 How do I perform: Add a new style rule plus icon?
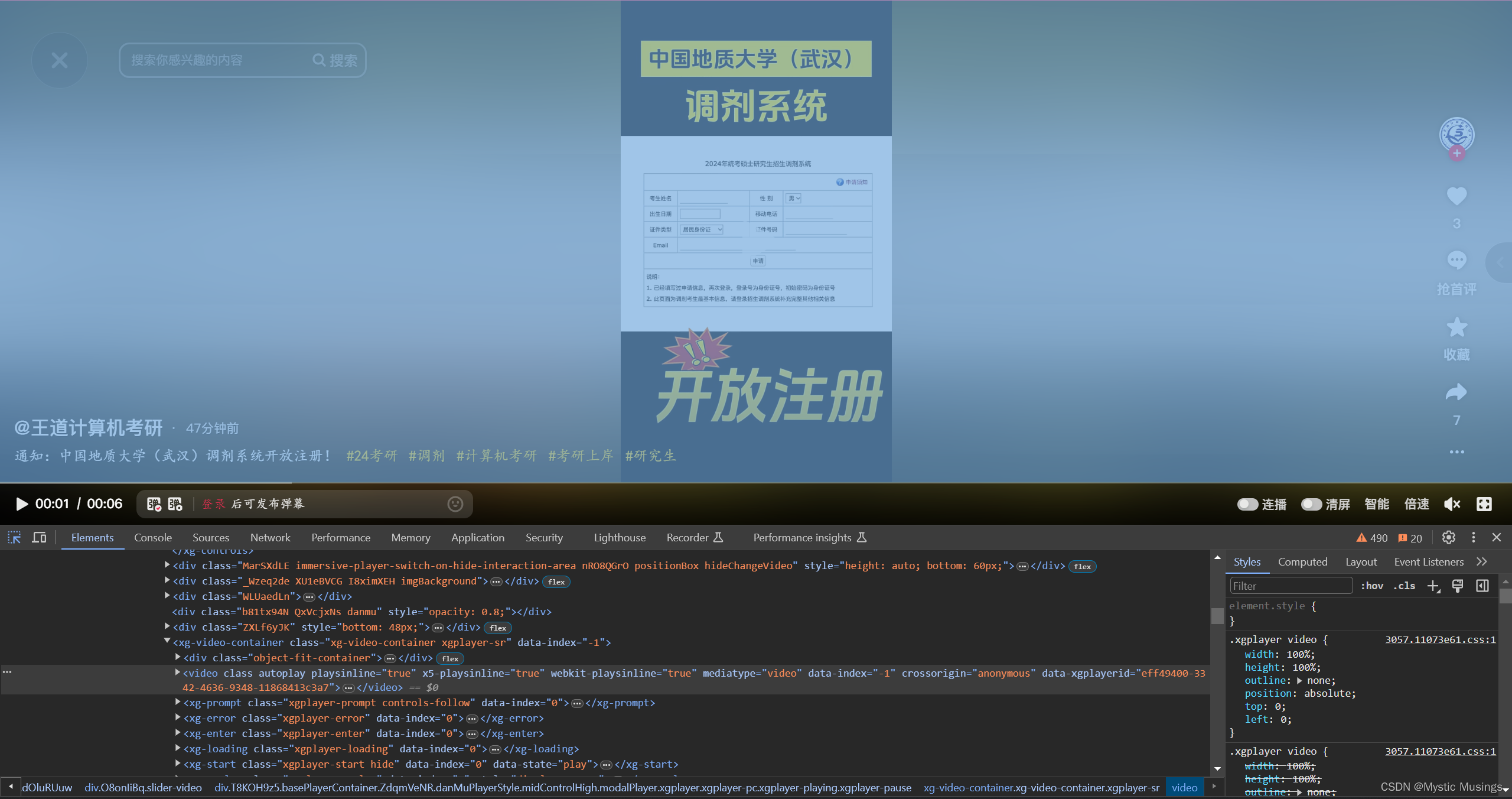(x=1433, y=586)
